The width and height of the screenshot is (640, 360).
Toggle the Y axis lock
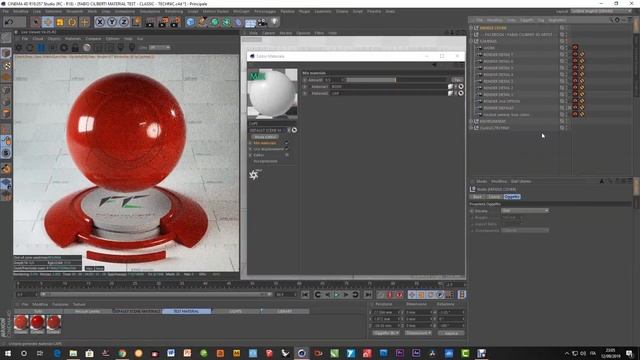pos(111,22)
